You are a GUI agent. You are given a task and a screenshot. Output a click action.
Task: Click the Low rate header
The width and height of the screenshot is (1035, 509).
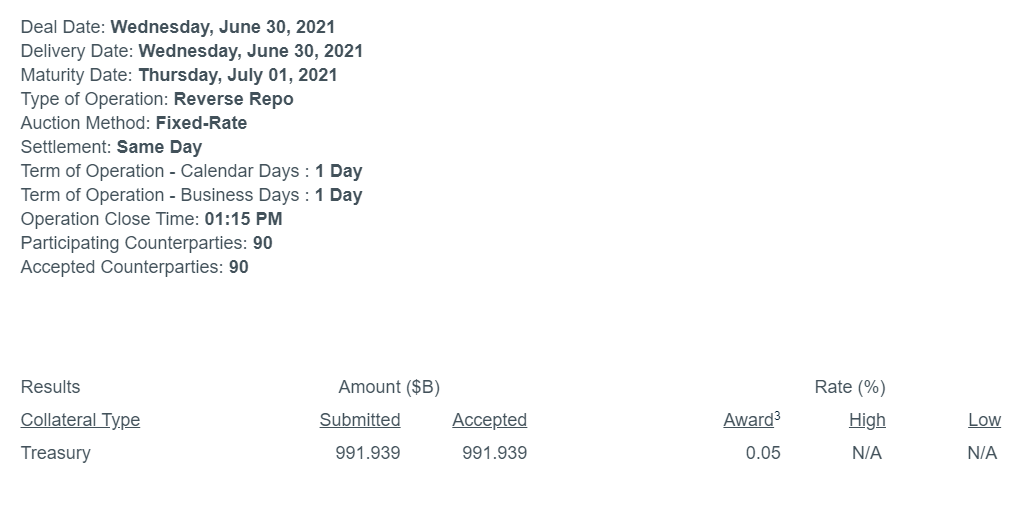coord(984,420)
